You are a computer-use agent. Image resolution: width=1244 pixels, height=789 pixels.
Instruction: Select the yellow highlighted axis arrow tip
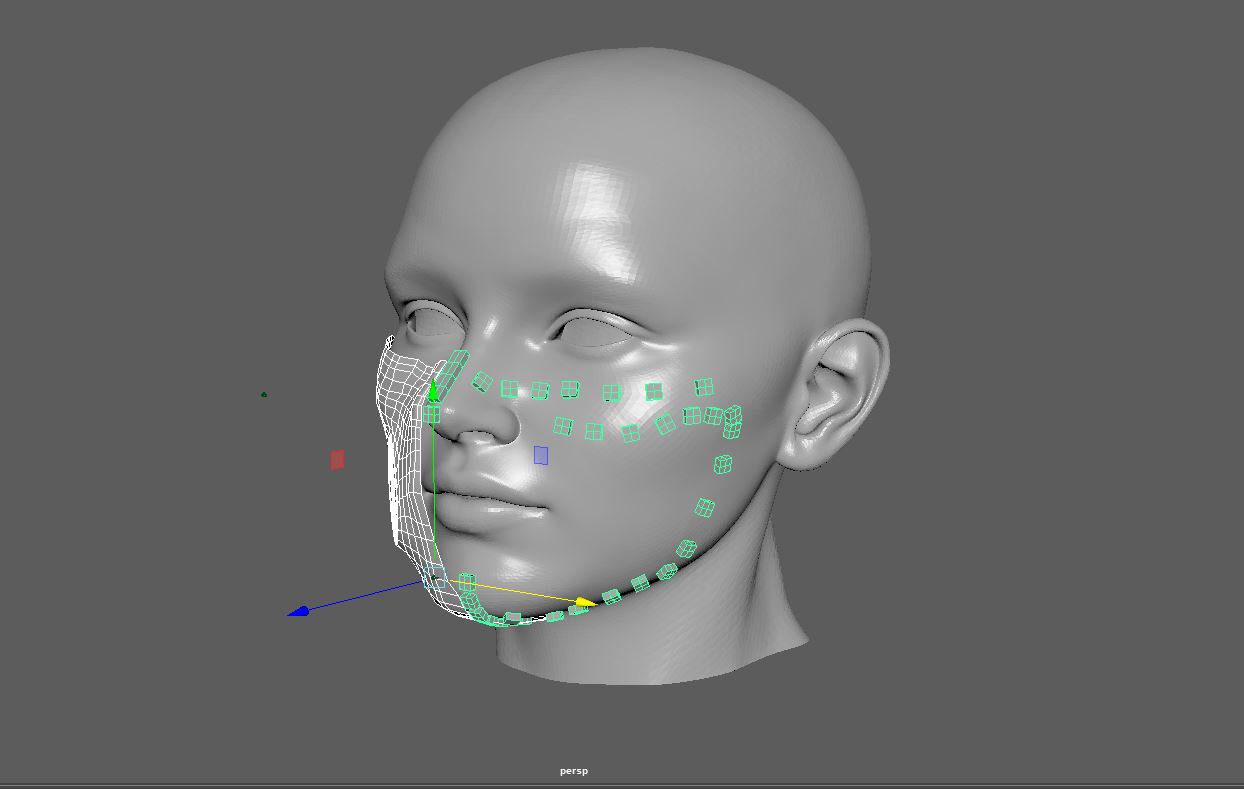pyautogui.click(x=584, y=602)
